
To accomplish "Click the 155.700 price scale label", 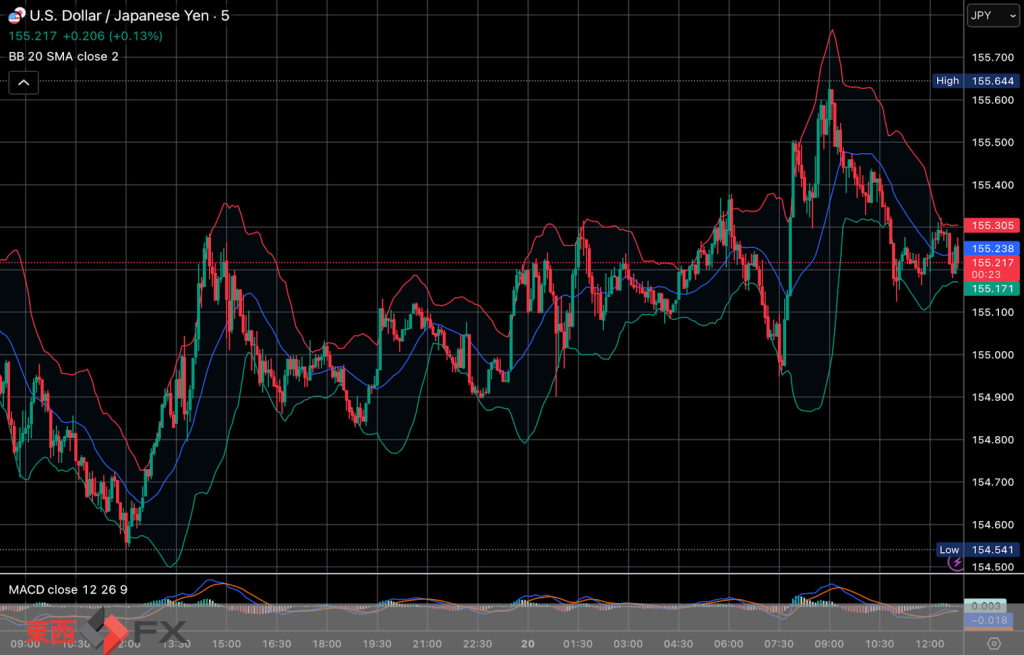I will 988,58.
